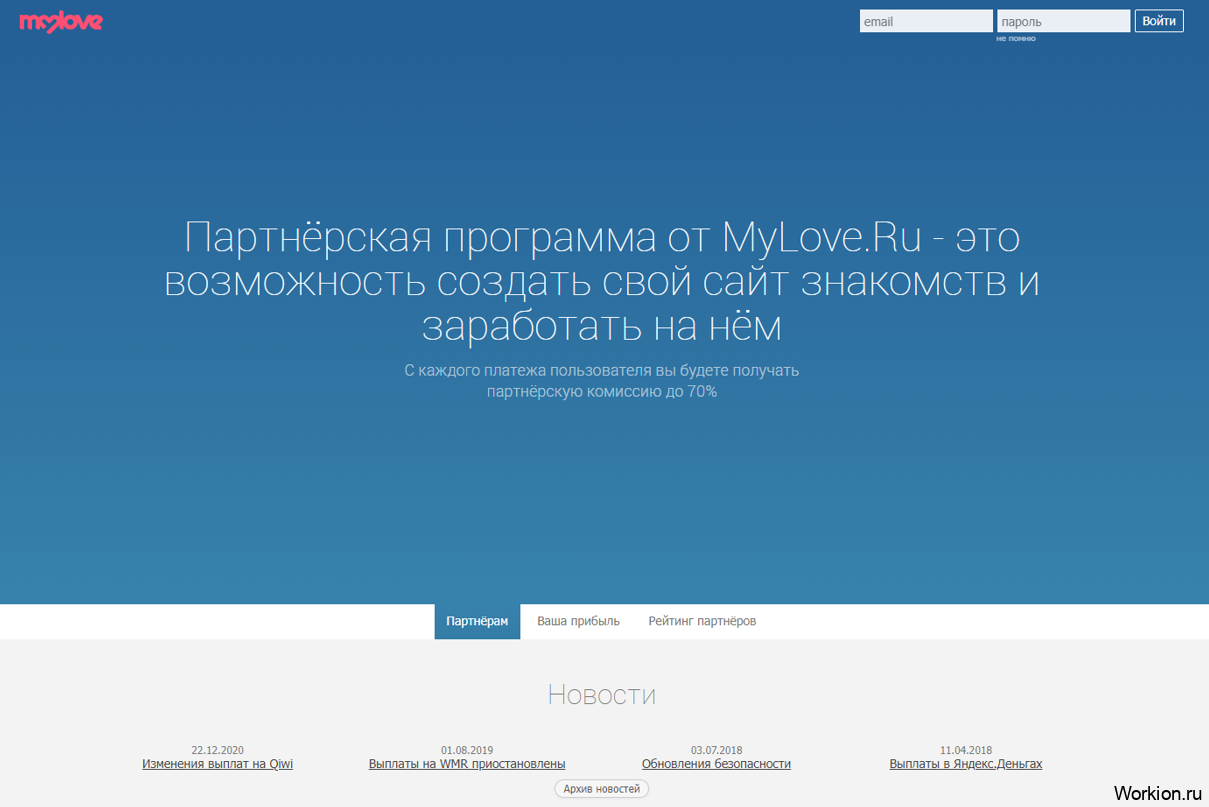Switch to the Ваша прибыль tab

tap(578, 621)
